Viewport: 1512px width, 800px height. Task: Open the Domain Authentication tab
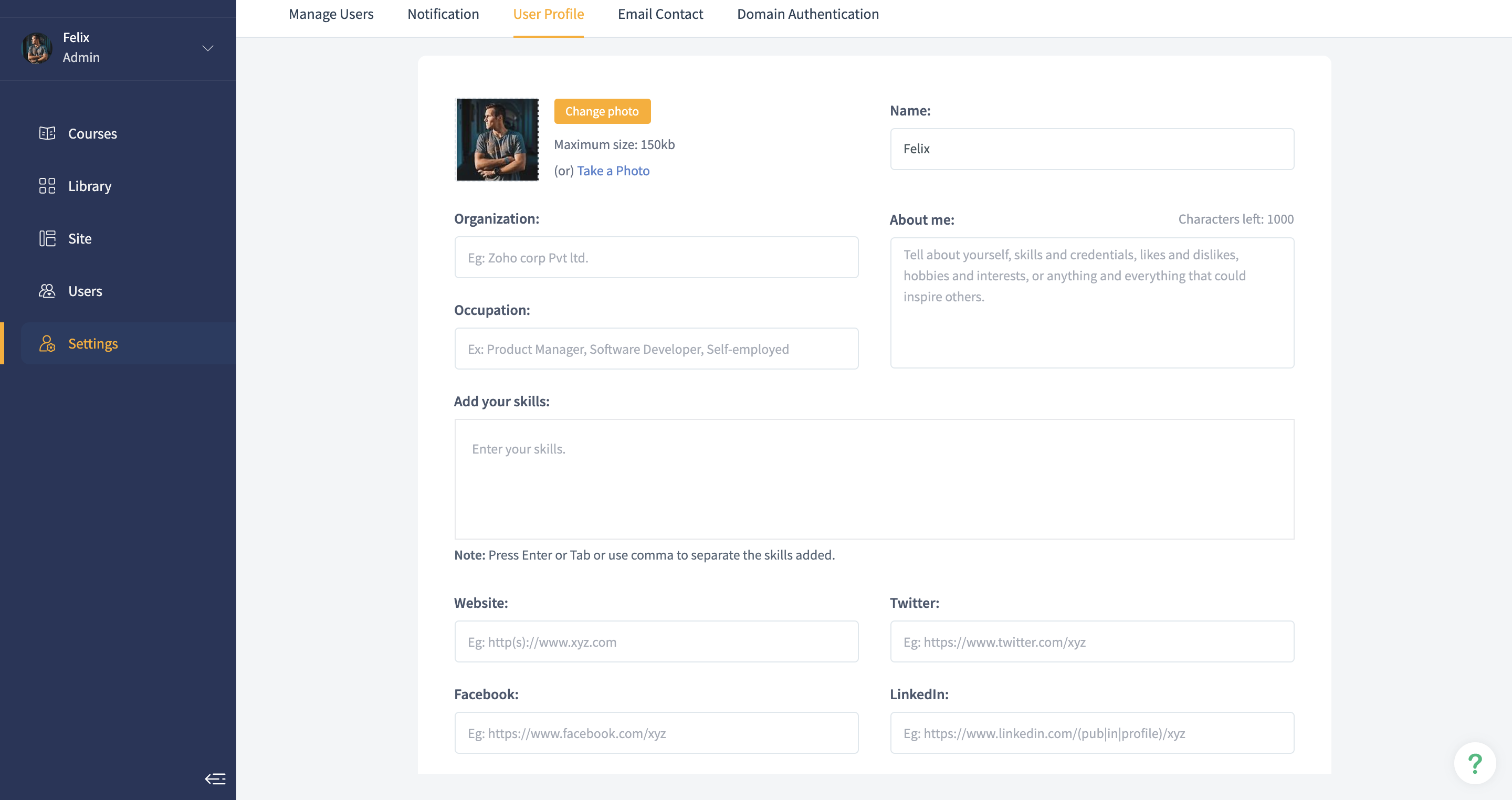807,14
